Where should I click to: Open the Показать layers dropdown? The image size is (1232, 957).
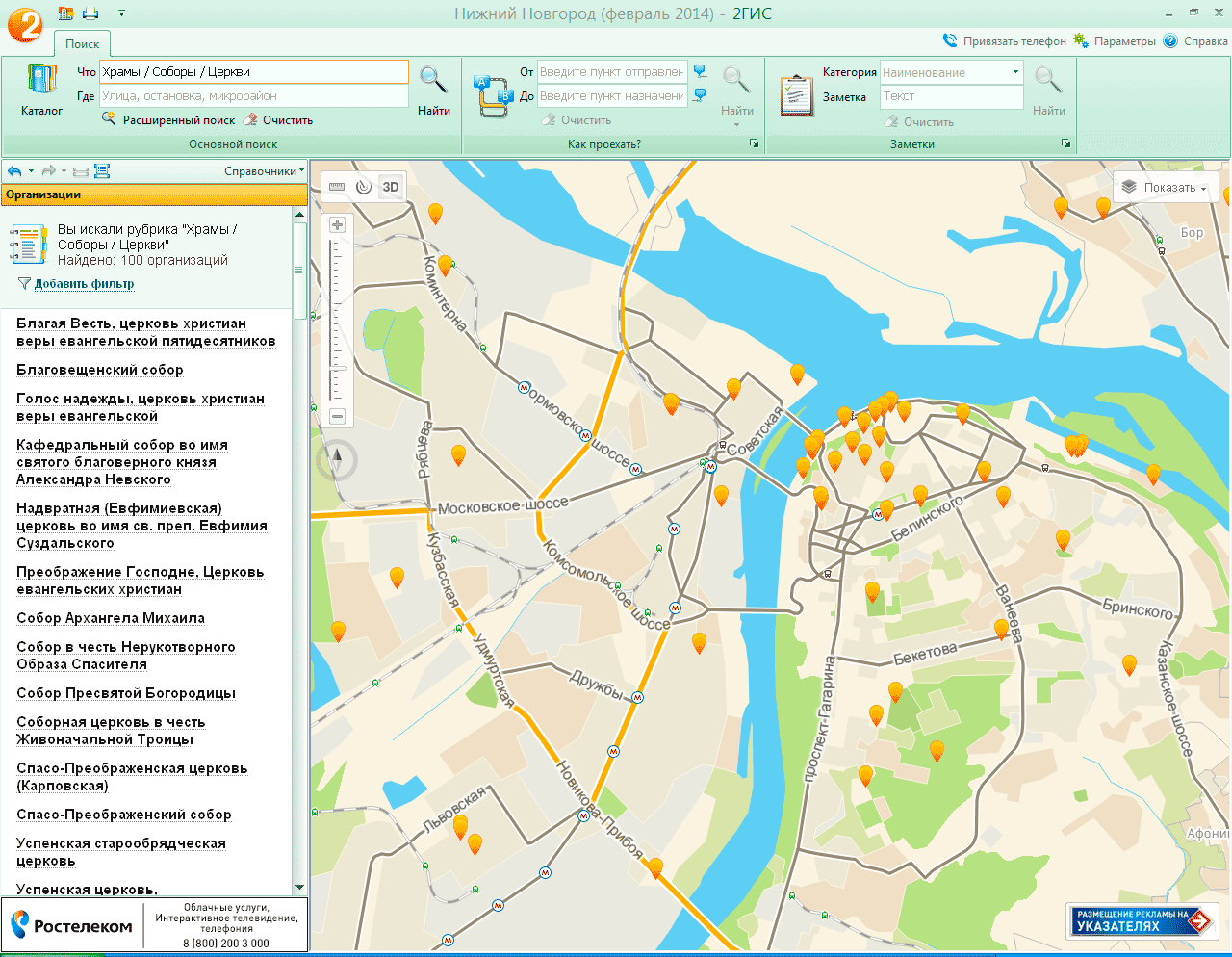(x=1166, y=187)
